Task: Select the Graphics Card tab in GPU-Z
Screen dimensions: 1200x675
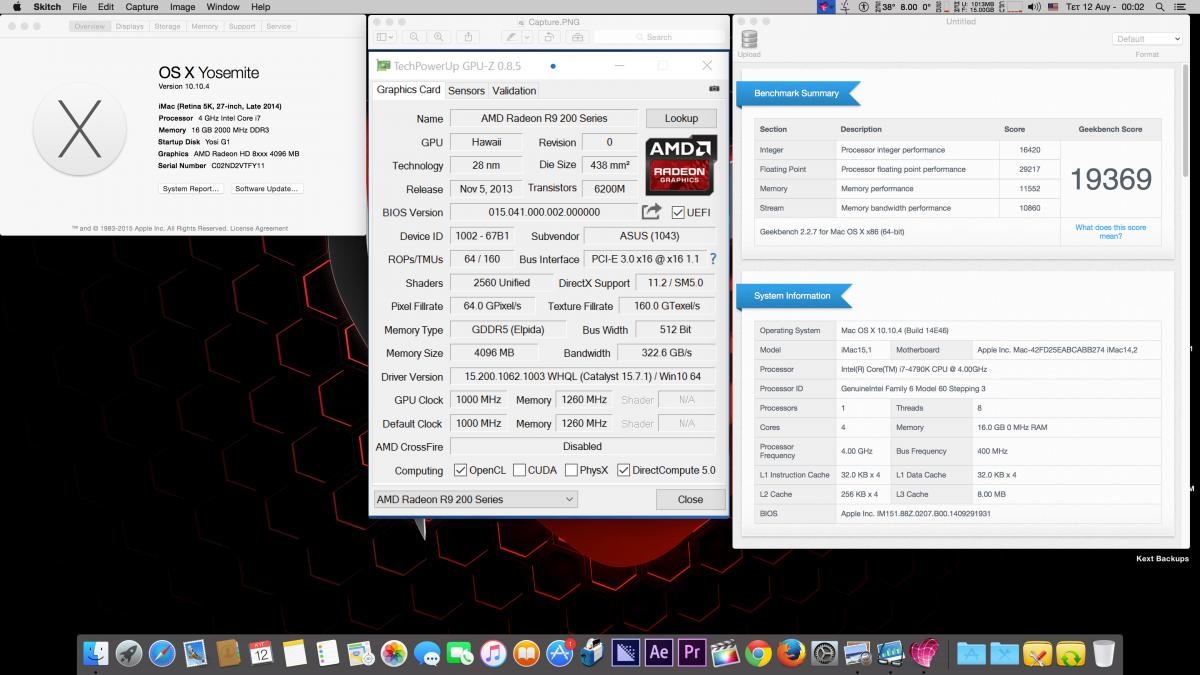Action: [x=408, y=89]
